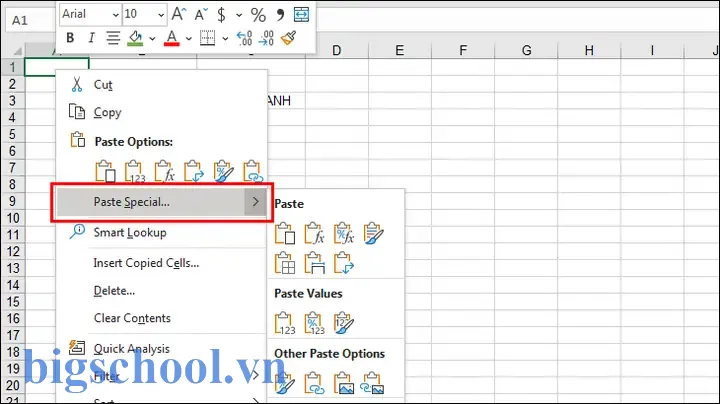Decrease decimal places
The height and width of the screenshot is (404, 720).
pyautogui.click(x=266, y=38)
